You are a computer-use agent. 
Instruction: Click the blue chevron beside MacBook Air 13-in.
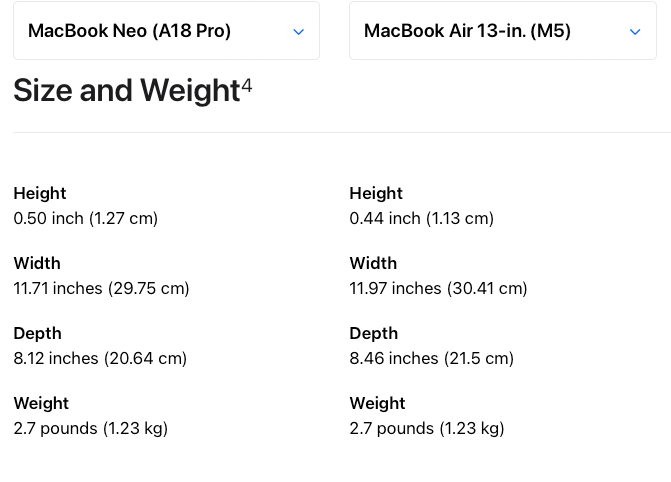[635, 32]
